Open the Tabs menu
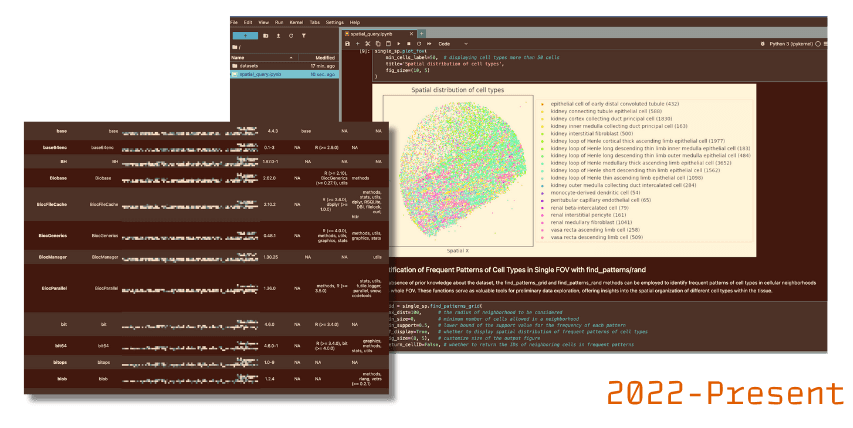 315,22
